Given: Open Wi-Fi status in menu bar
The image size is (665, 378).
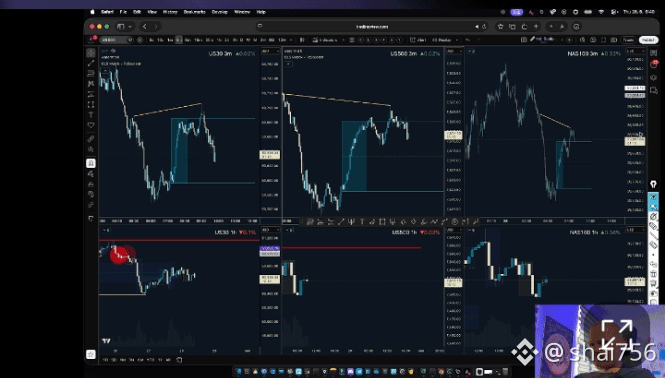Looking at the screenshot, I should (x=601, y=12).
